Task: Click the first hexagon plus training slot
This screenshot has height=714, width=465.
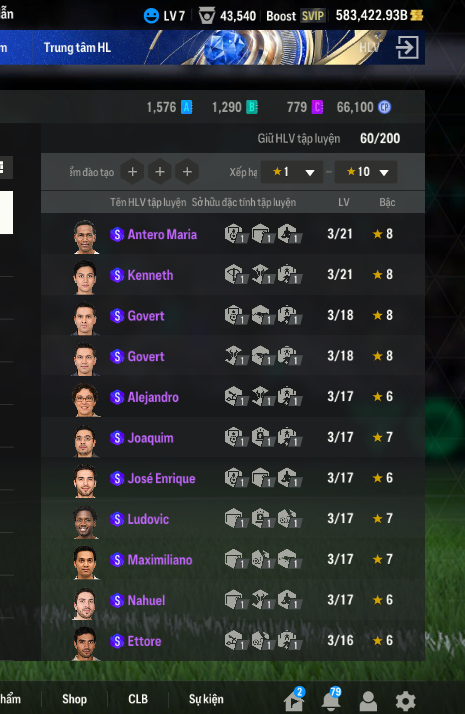Action: [x=133, y=172]
